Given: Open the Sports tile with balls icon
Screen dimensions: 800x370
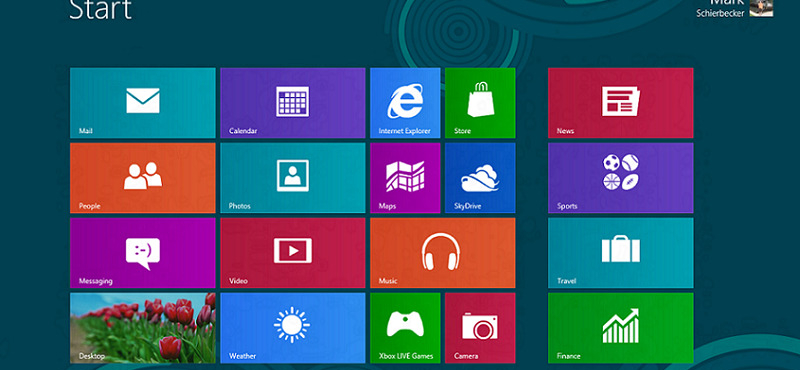Looking at the screenshot, I should 620,178.
